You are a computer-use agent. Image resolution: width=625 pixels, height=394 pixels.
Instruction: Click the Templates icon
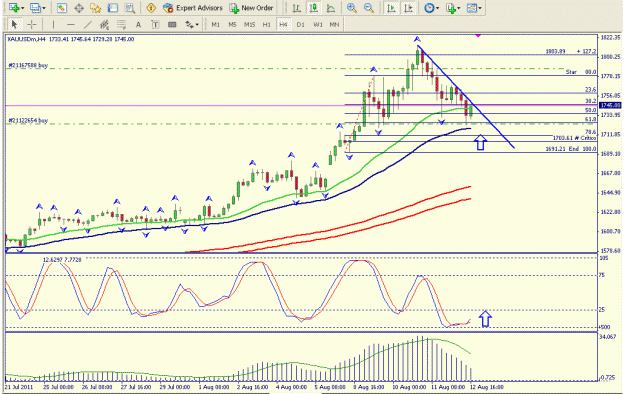[x=472, y=8]
